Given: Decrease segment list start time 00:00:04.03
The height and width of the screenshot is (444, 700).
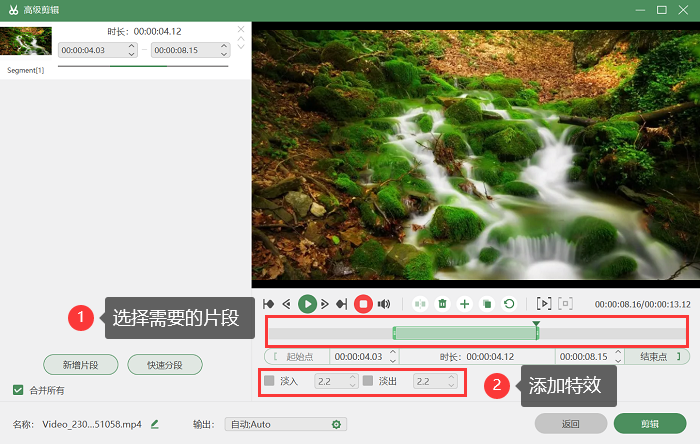Looking at the screenshot, I should 131,54.
